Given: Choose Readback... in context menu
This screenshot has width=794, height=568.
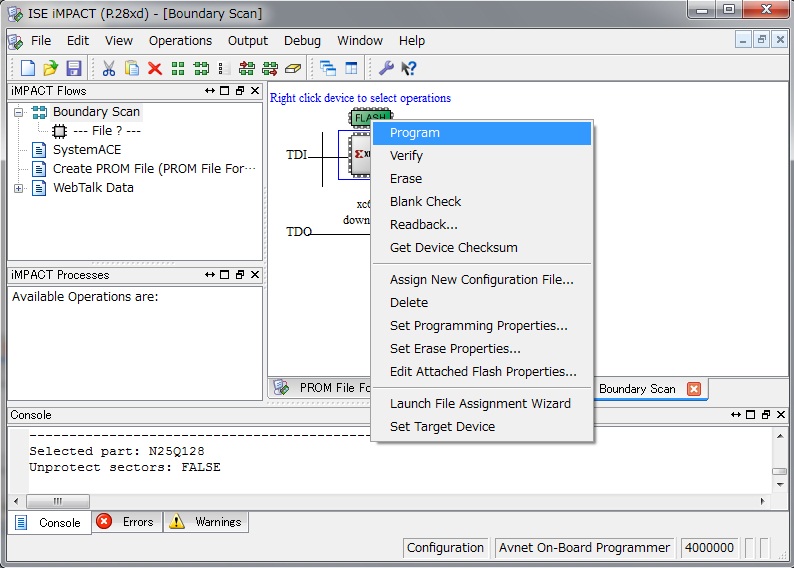Looking at the screenshot, I should tap(482, 224).
